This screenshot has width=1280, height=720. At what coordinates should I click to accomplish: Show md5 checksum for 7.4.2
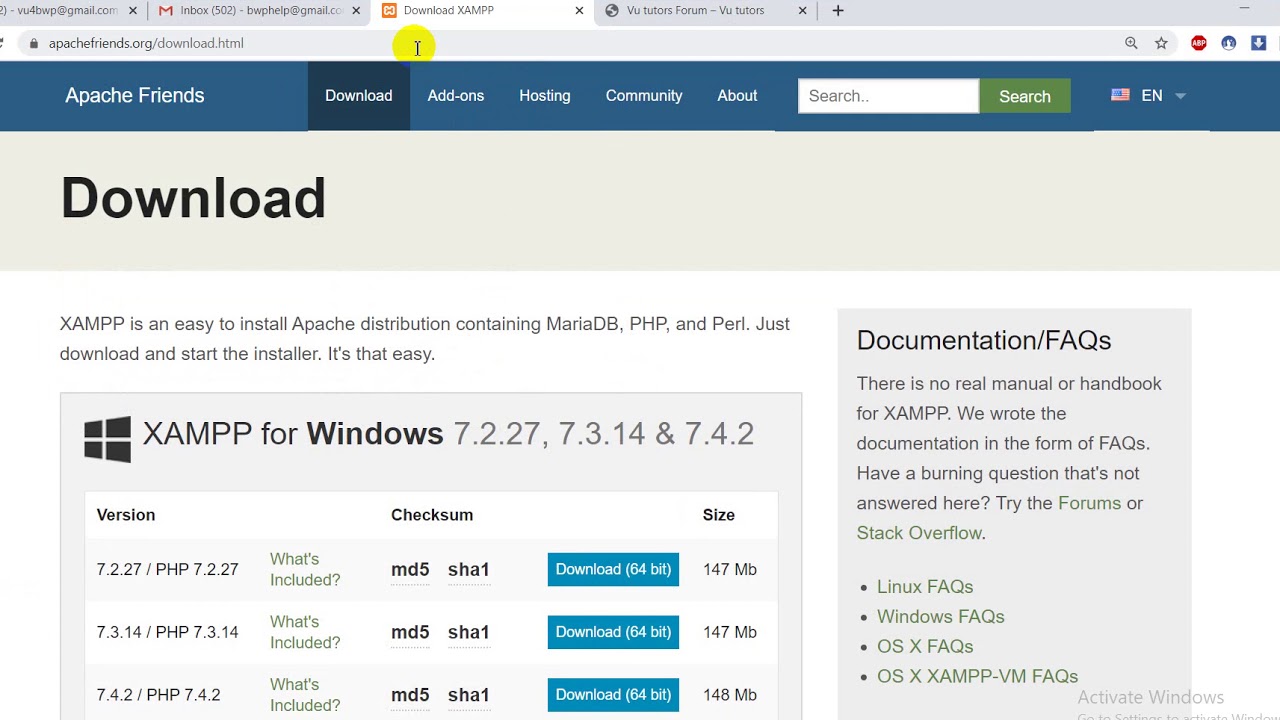(x=410, y=696)
